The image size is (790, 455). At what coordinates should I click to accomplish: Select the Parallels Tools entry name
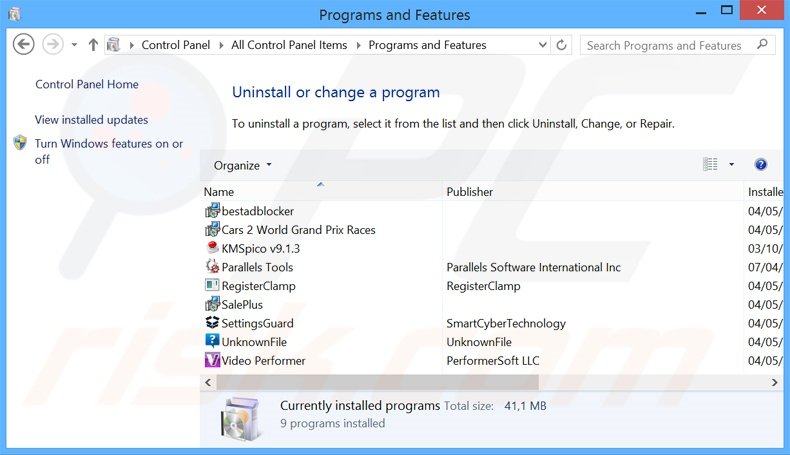pyautogui.click(x=257, y=267)
